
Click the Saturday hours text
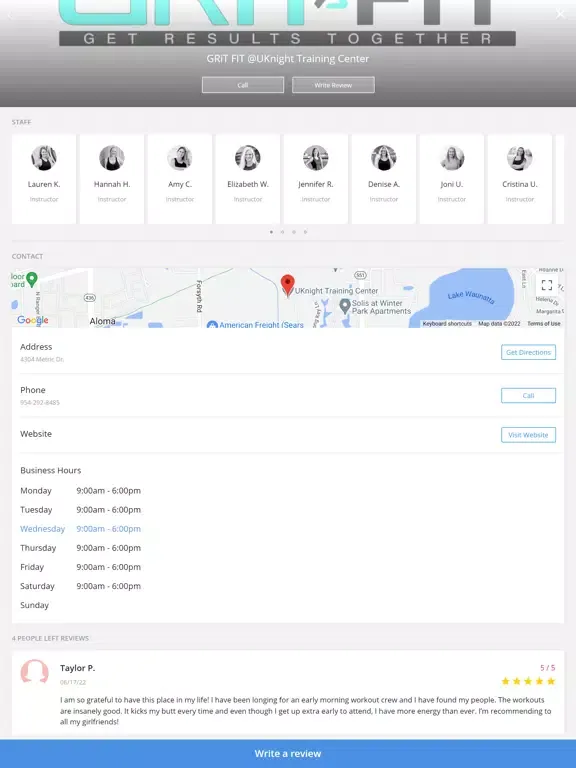[108, 586]
